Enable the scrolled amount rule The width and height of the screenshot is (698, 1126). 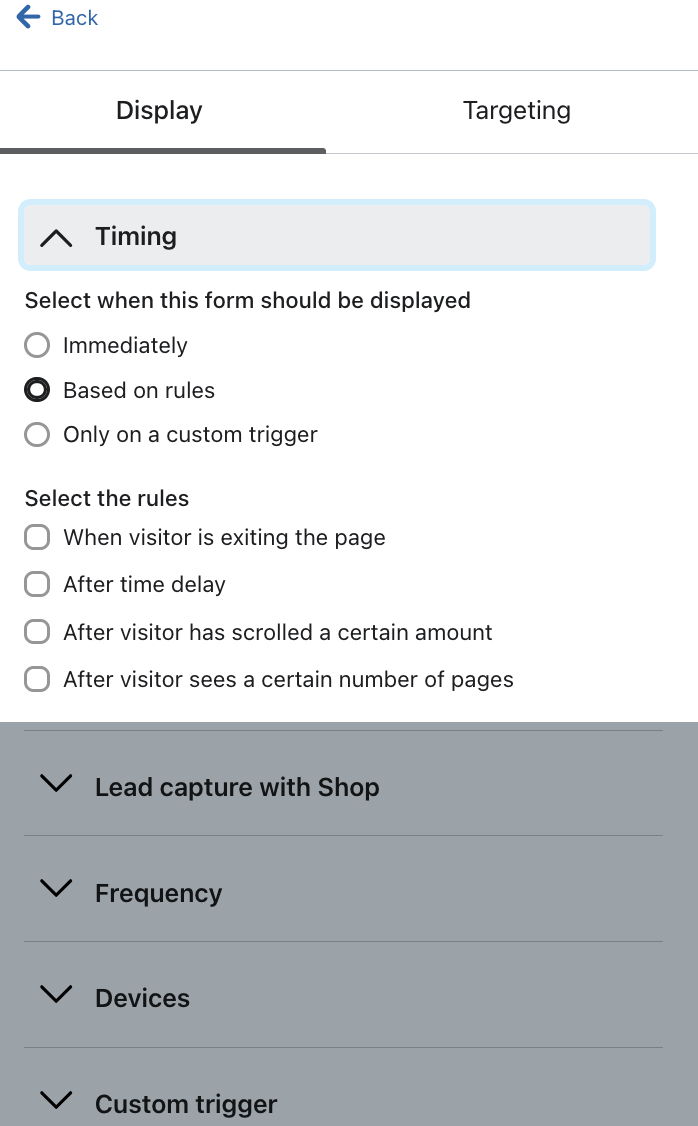pyautogui.click(x=37, y=631)
